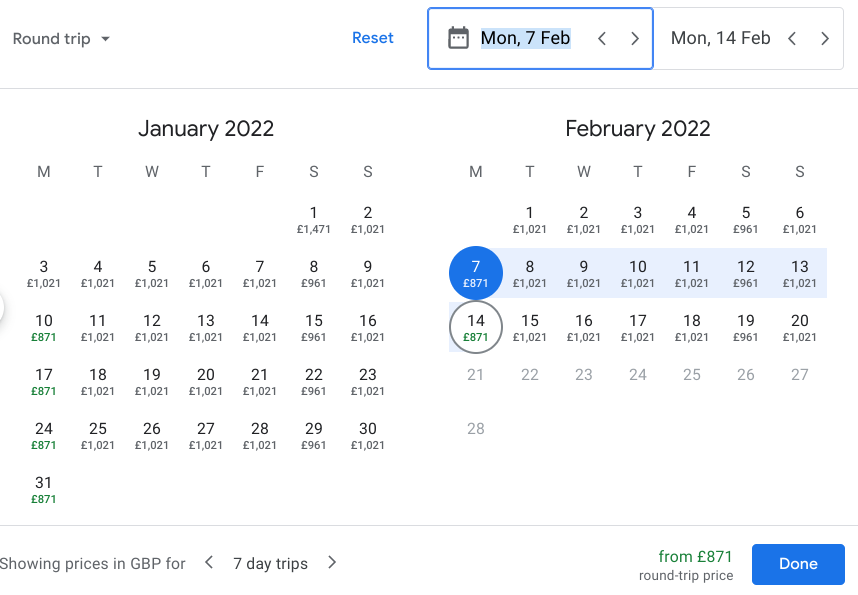This screenshot has width=858, height=595.
Task: Select 1 January priced at £1,471
Action: pyautogui.click(x=314, y=219)
